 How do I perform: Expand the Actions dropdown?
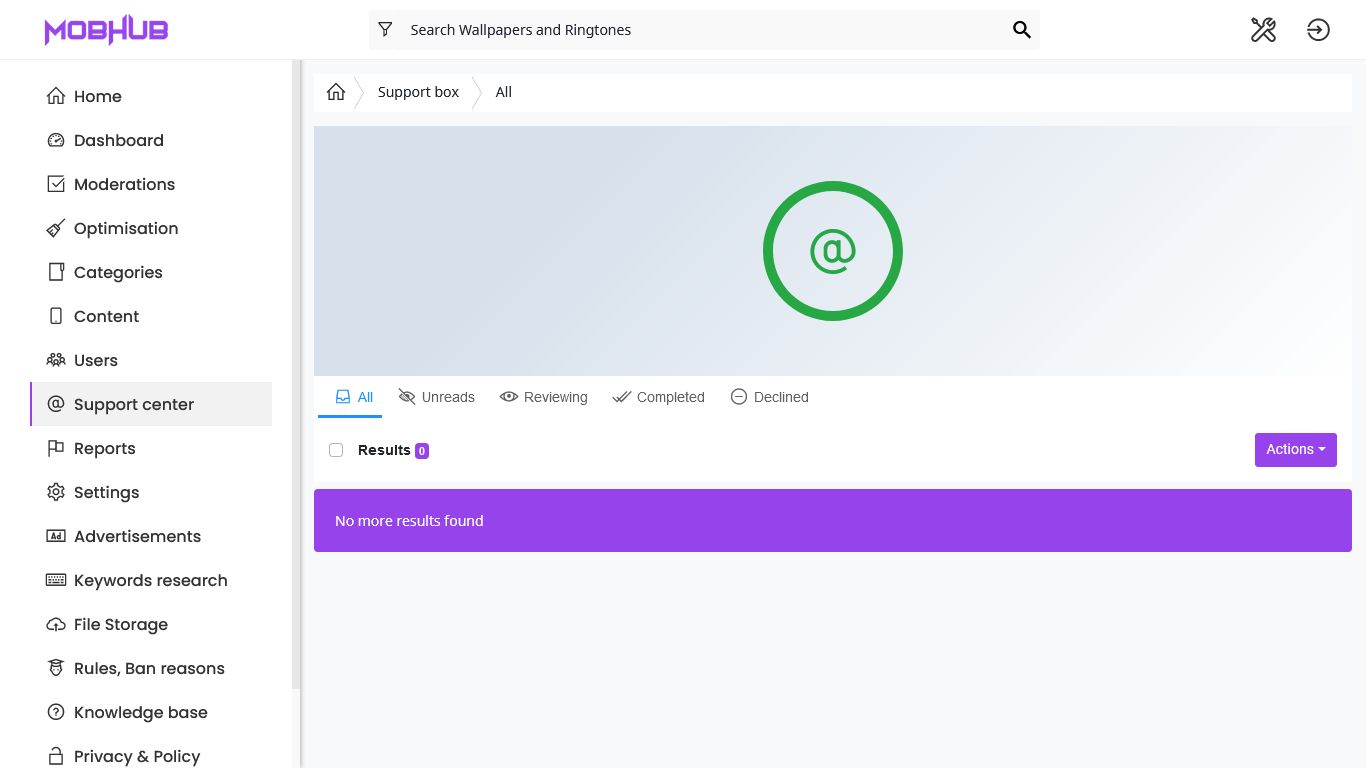click(1295, 450)
